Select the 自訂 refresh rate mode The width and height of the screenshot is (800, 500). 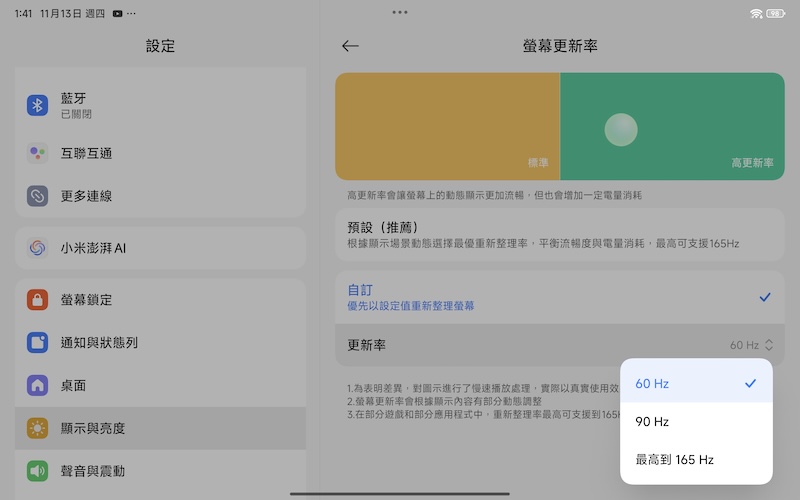(559, 297)
